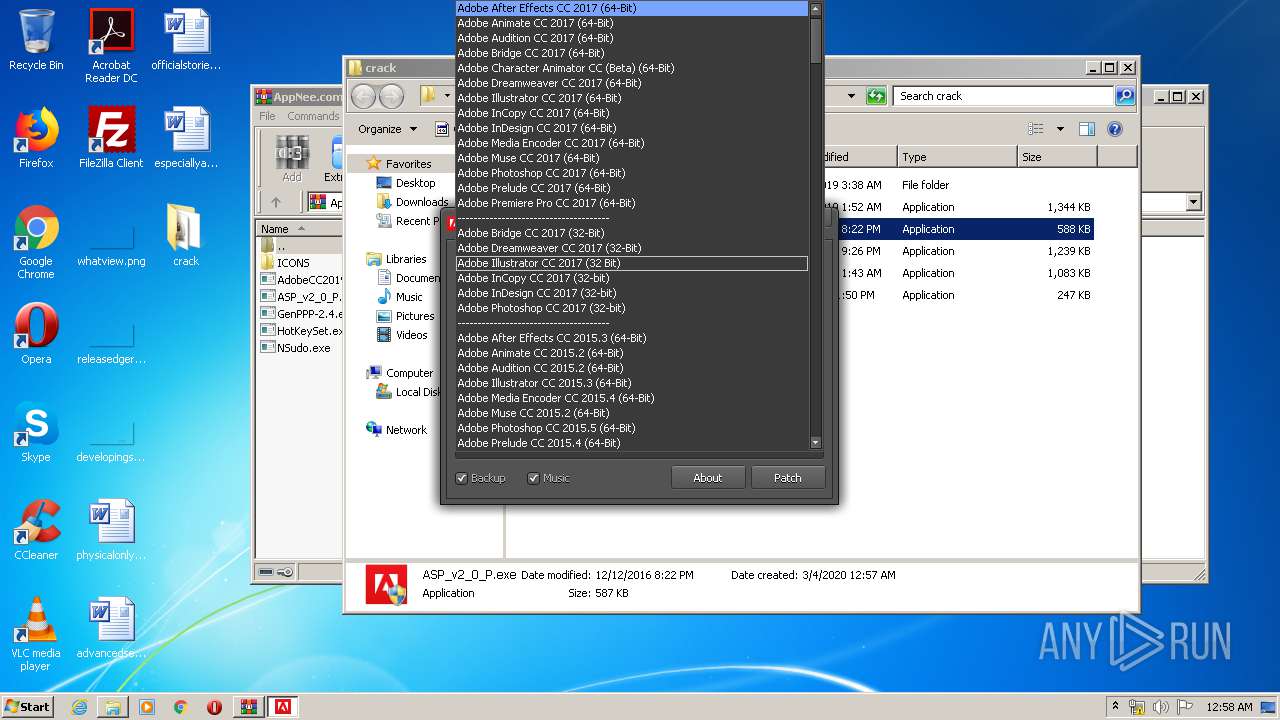This screenshot has width=1280, height=720.
Task: Click the Start button
Action: [28, 707]
